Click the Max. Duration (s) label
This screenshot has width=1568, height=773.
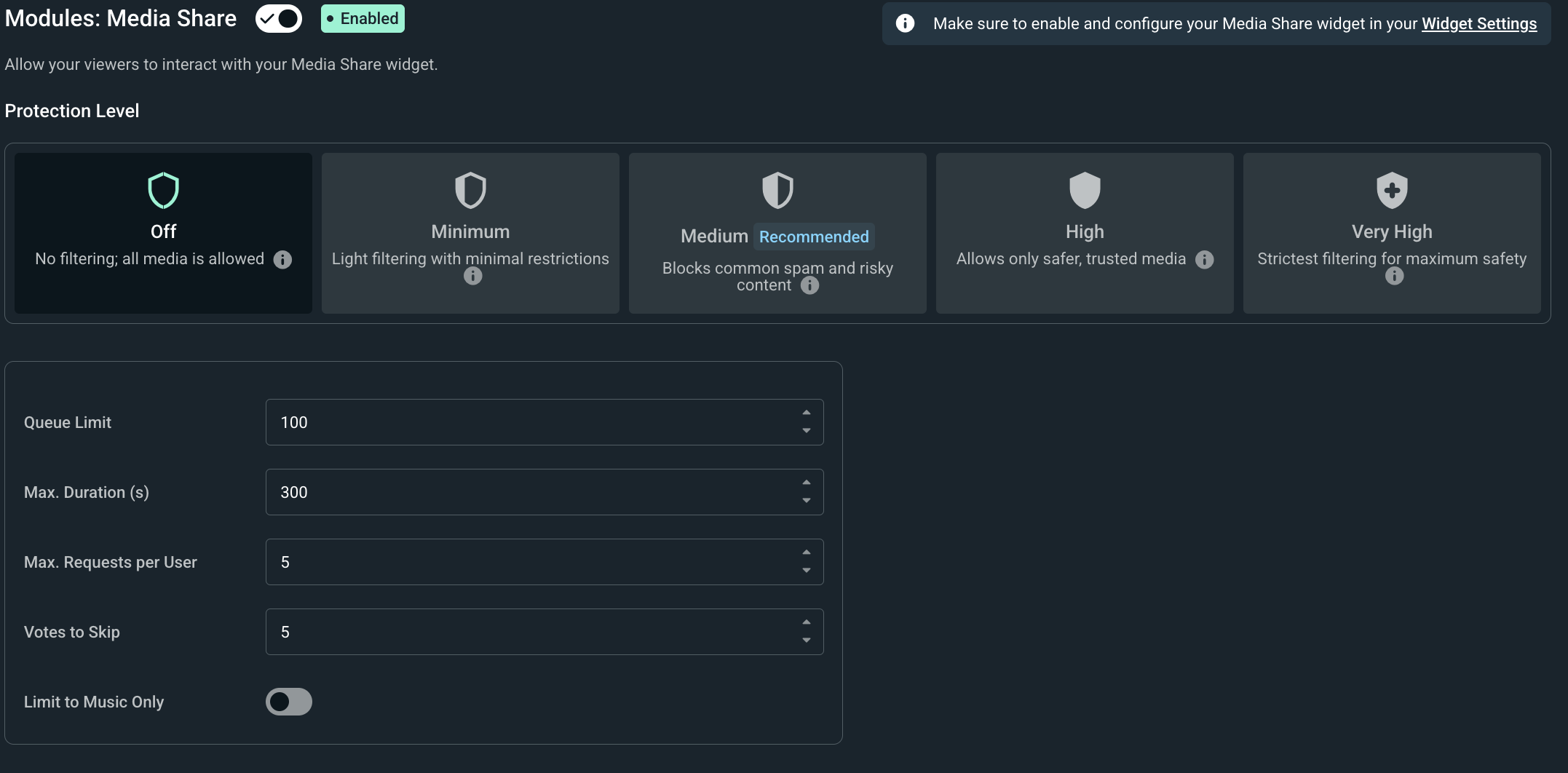coord(87,492)
